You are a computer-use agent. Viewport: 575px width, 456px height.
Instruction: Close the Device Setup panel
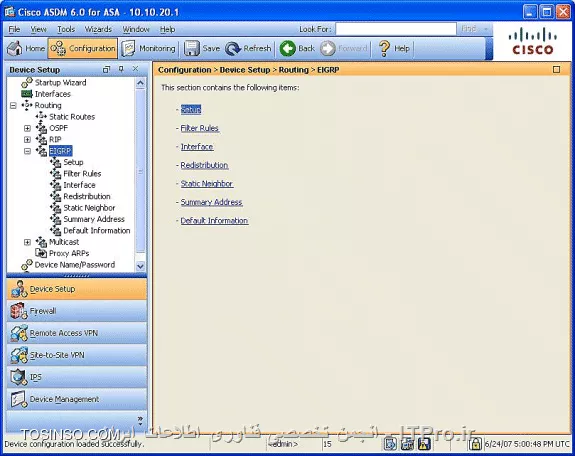135,69
